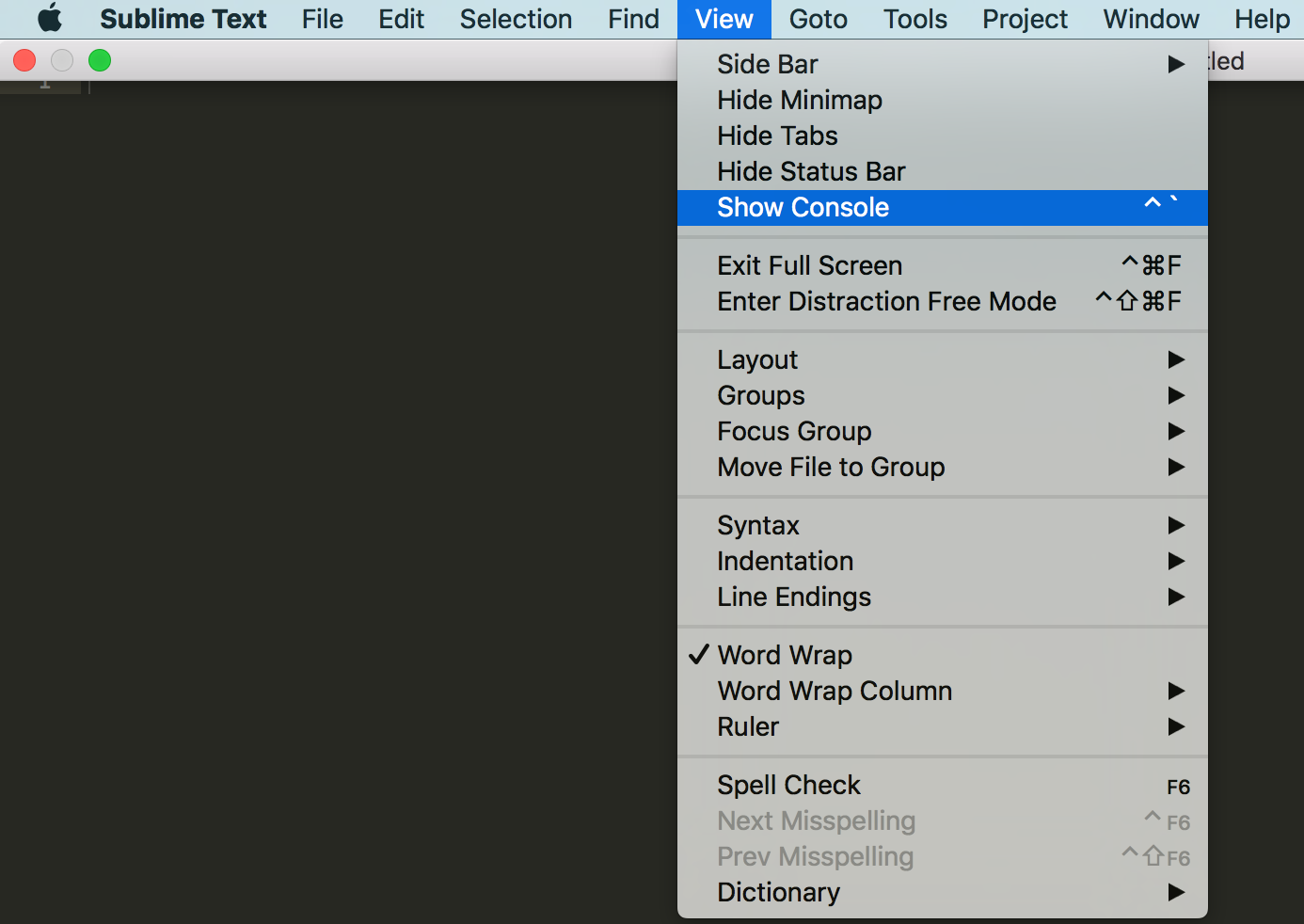The image size is (1304, 924).
Task: Open the Help menu
Action: click(1263, 19)
